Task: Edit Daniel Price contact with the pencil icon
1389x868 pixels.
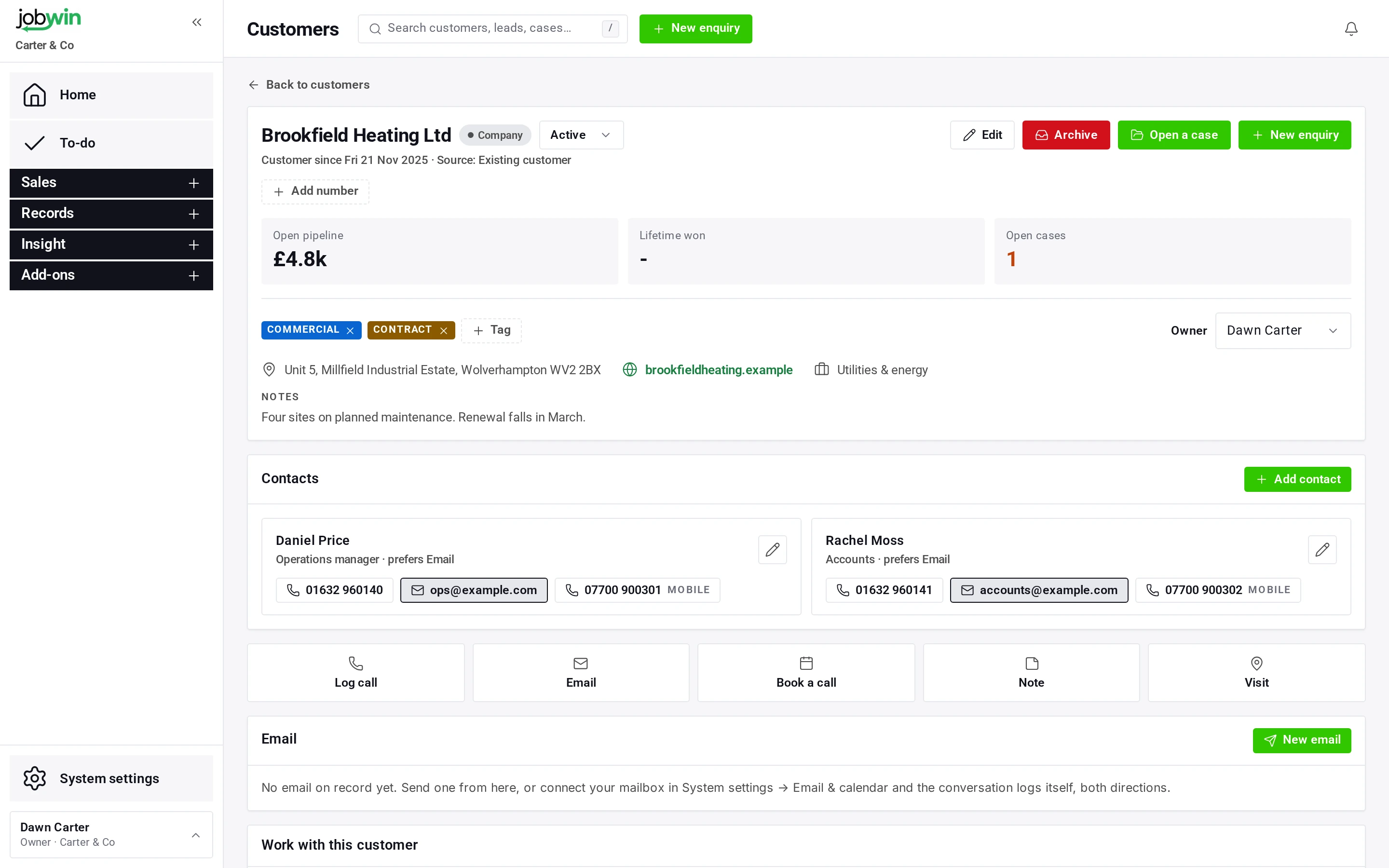Action: click(x=772, y=549)
